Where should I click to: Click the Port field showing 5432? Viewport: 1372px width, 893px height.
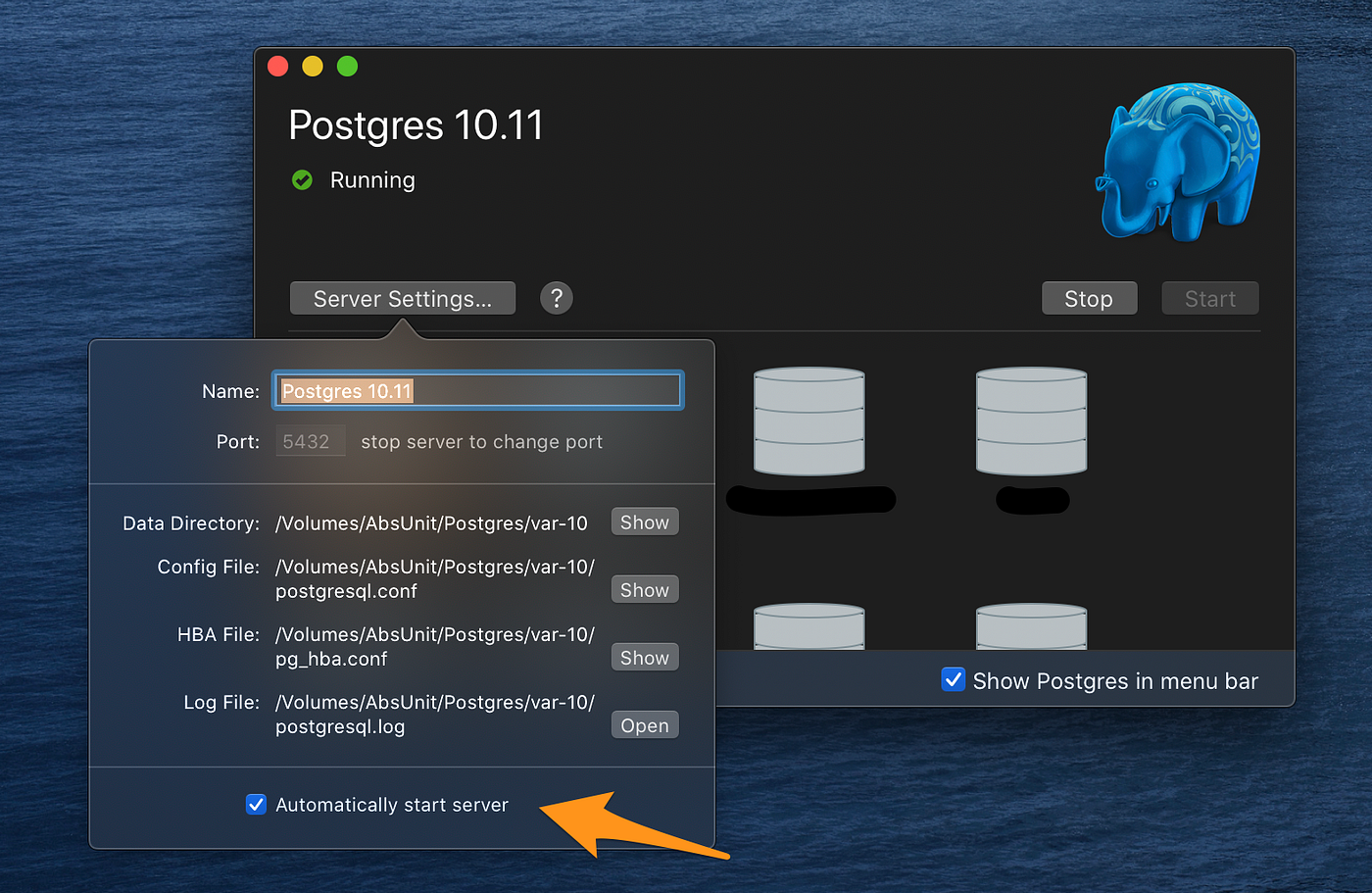(310, 442)
